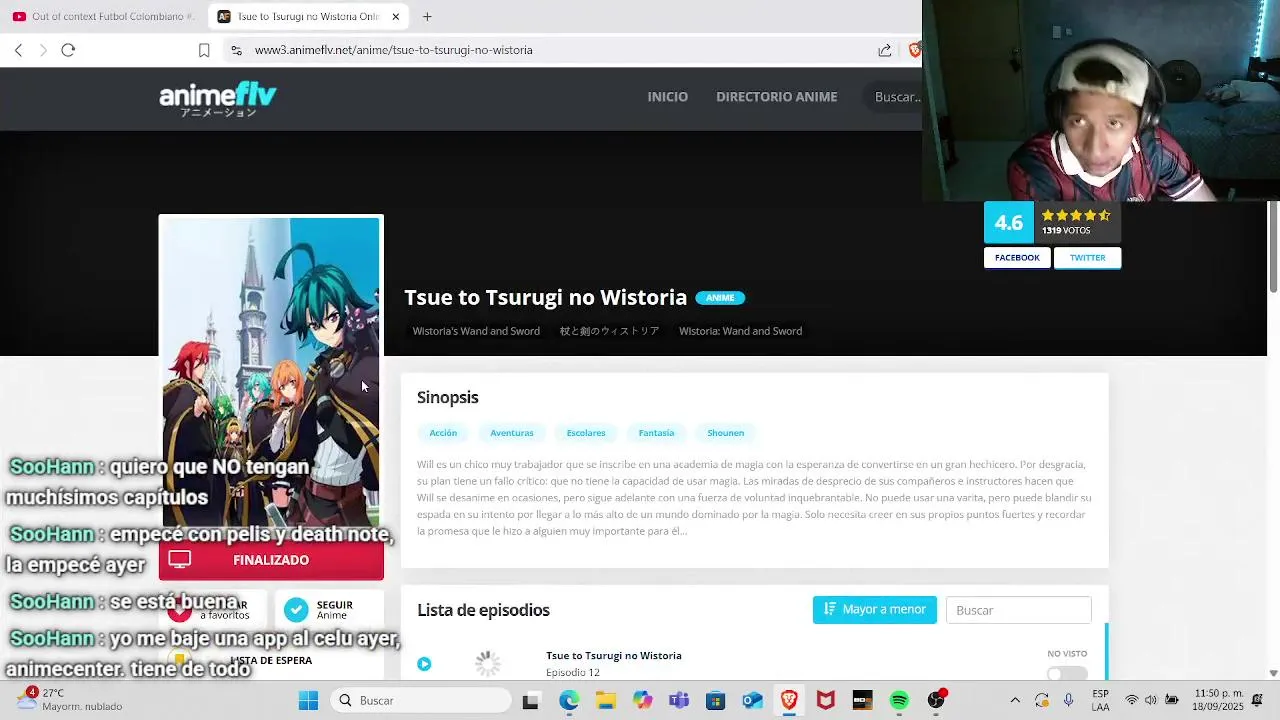The height and width of the screenshot is (720, 1280).
Task: Rate the anime with the star rating
Action: (x=1076, y=215)
